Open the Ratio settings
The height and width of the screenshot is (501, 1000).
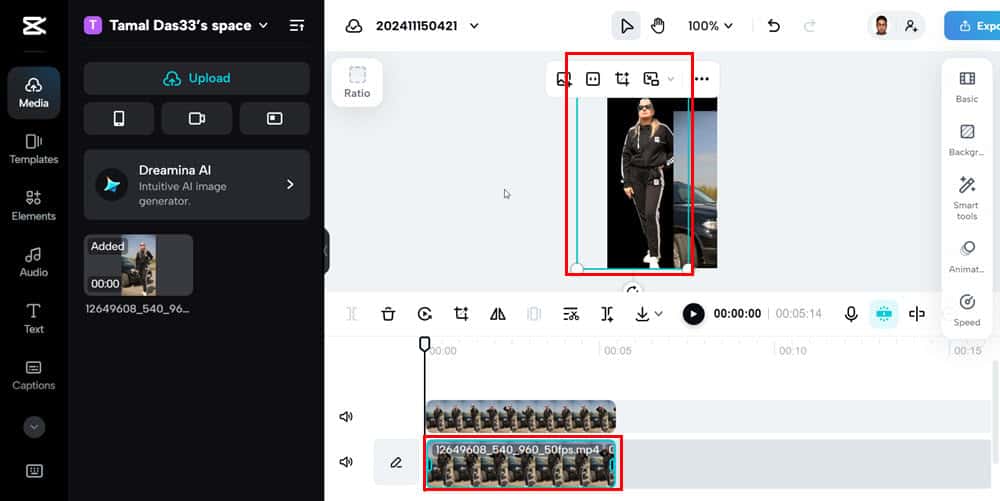click(x=357, y=83)
